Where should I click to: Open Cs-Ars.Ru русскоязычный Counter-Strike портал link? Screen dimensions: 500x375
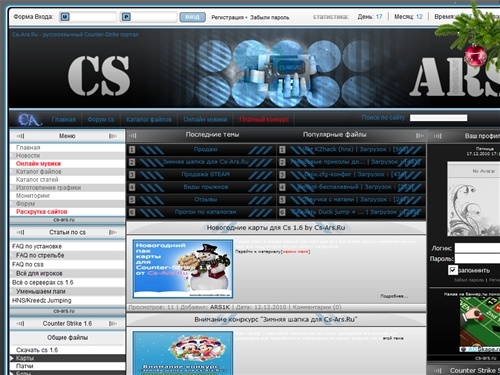coord(75,34)
